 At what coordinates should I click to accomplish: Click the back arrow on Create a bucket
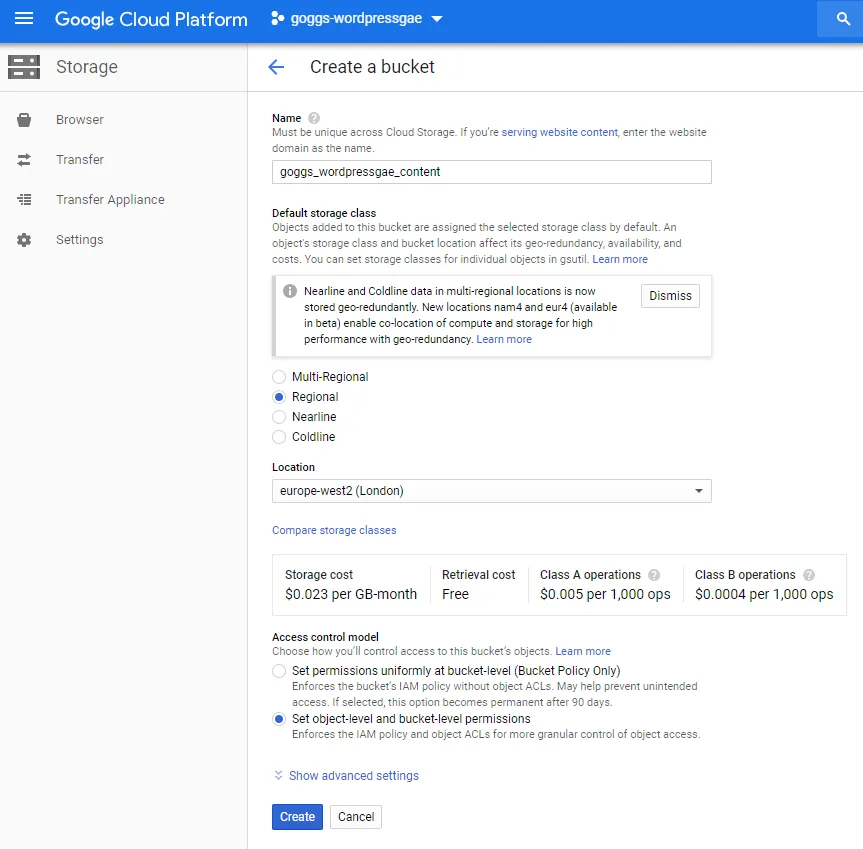pyautogui.click(x=276, y=67)
